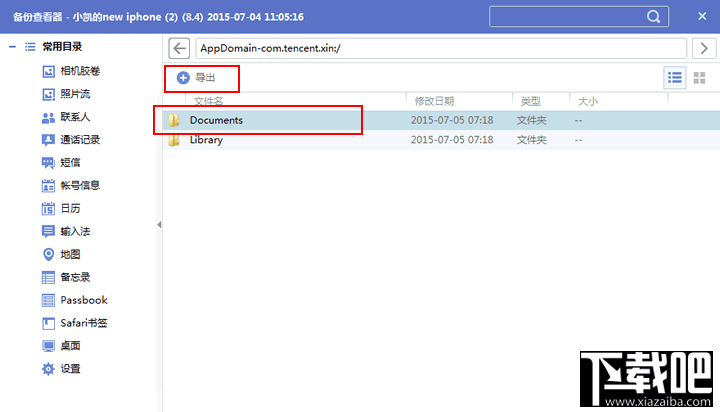Click the 照片流 icon in sidebar
The image size is (720, 412).
[x=48, y=94]
